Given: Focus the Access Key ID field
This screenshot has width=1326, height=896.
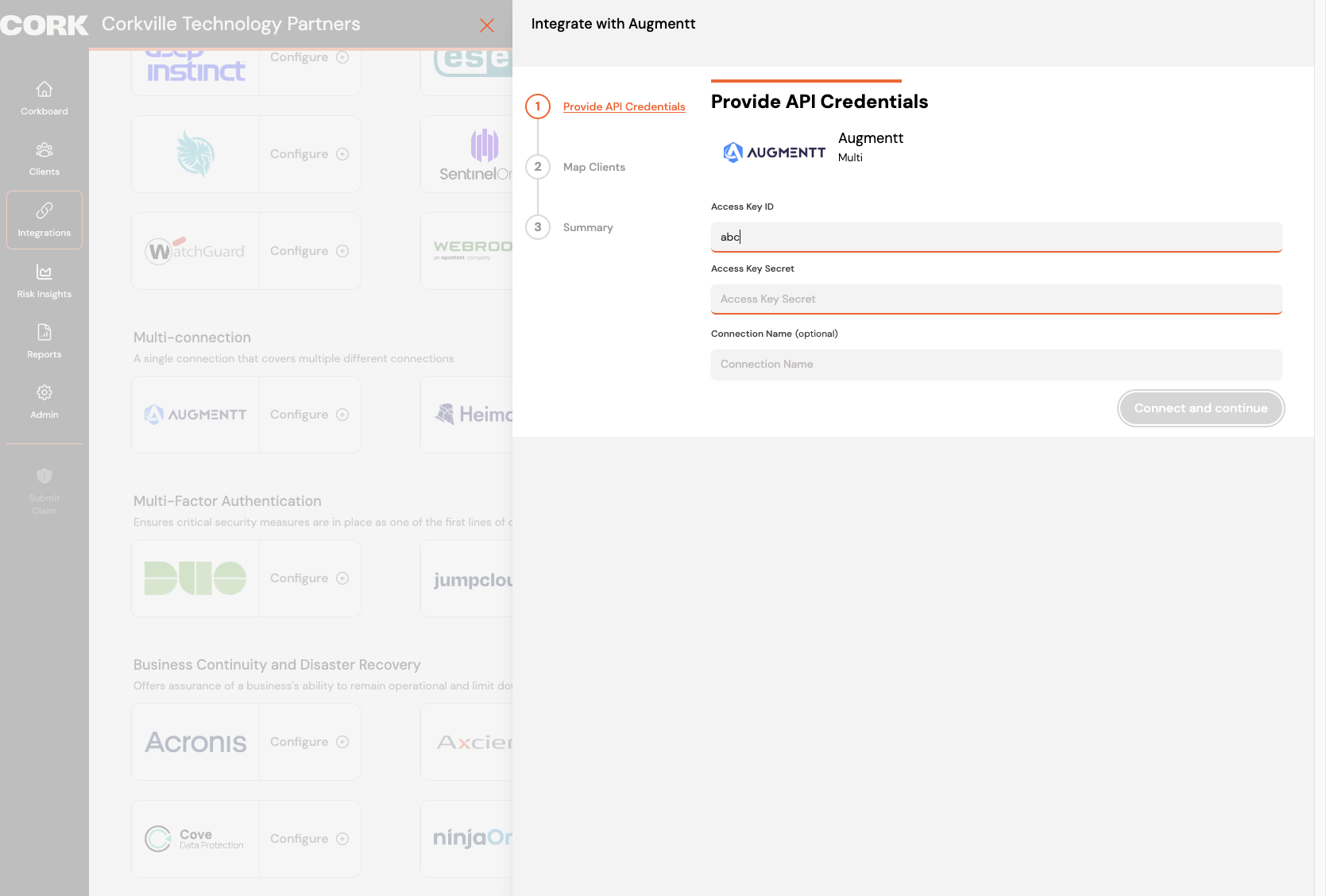Looking at the screenshot, I should point(996,237).
